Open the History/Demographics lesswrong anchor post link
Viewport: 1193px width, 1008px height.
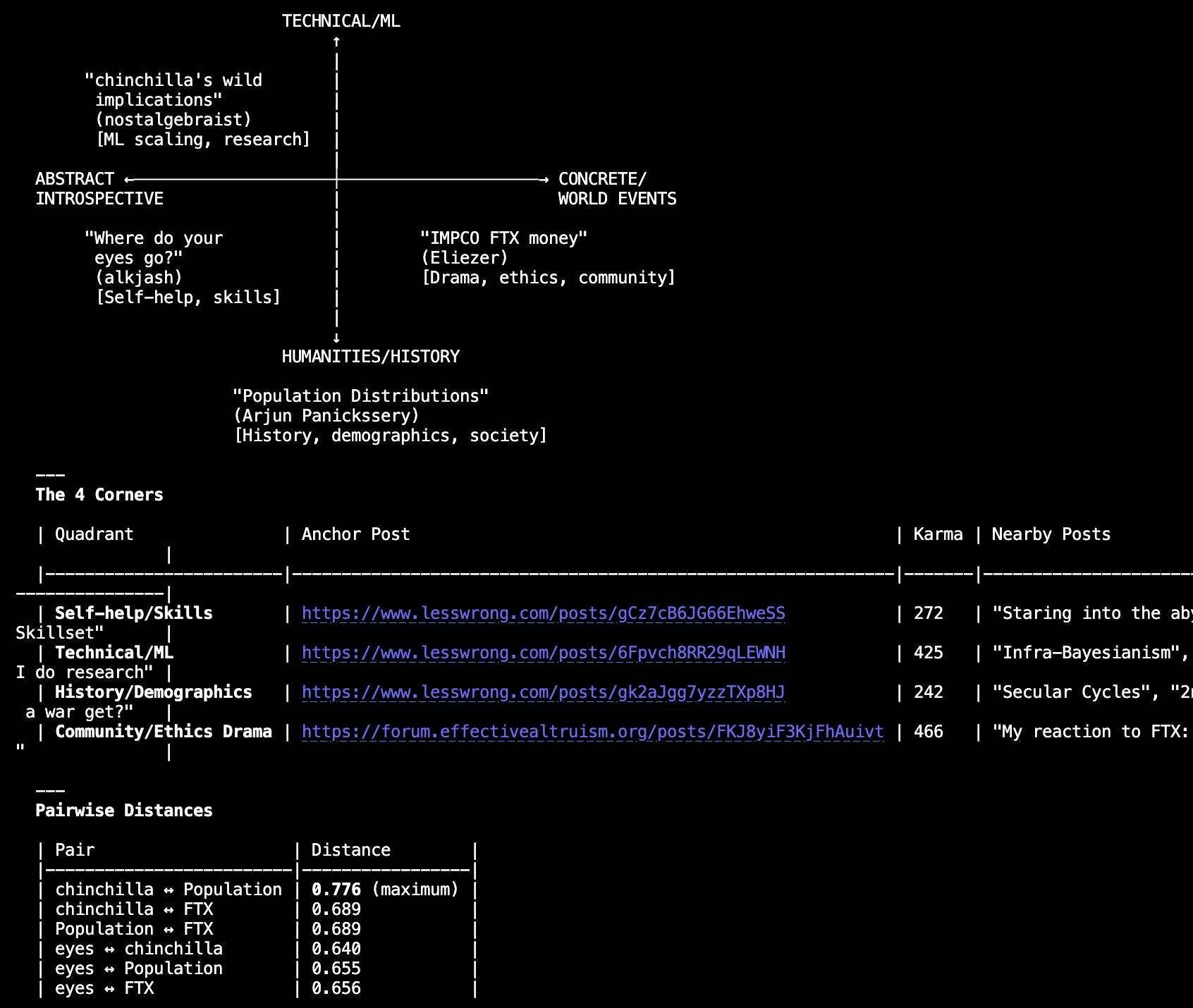click(x=543, y=692)
